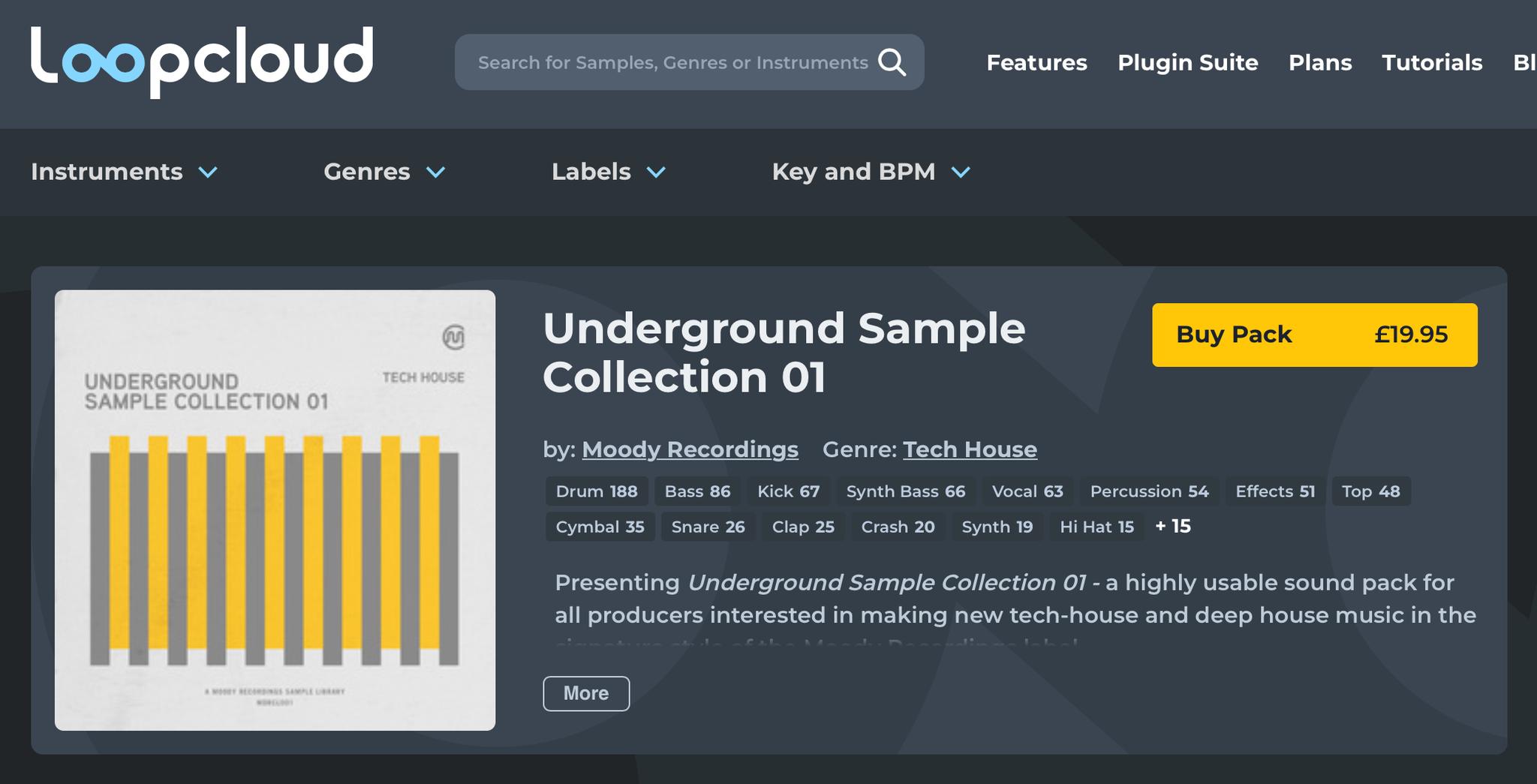Choose the Top 48 tag
This screenshot has height=784, width=1537.
[1370, 491]
